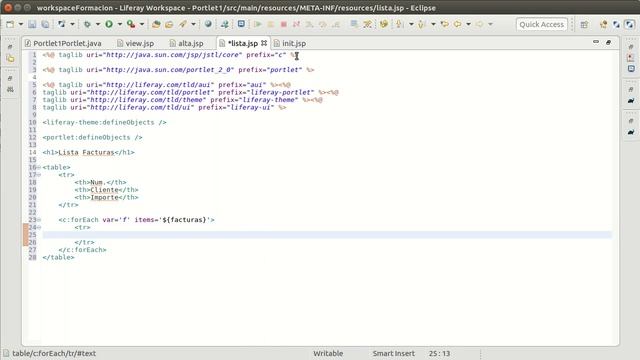Viewport: 640px width, 360px height.
Task: Collapse the tr fold on line 17
Action: [39, 175]
